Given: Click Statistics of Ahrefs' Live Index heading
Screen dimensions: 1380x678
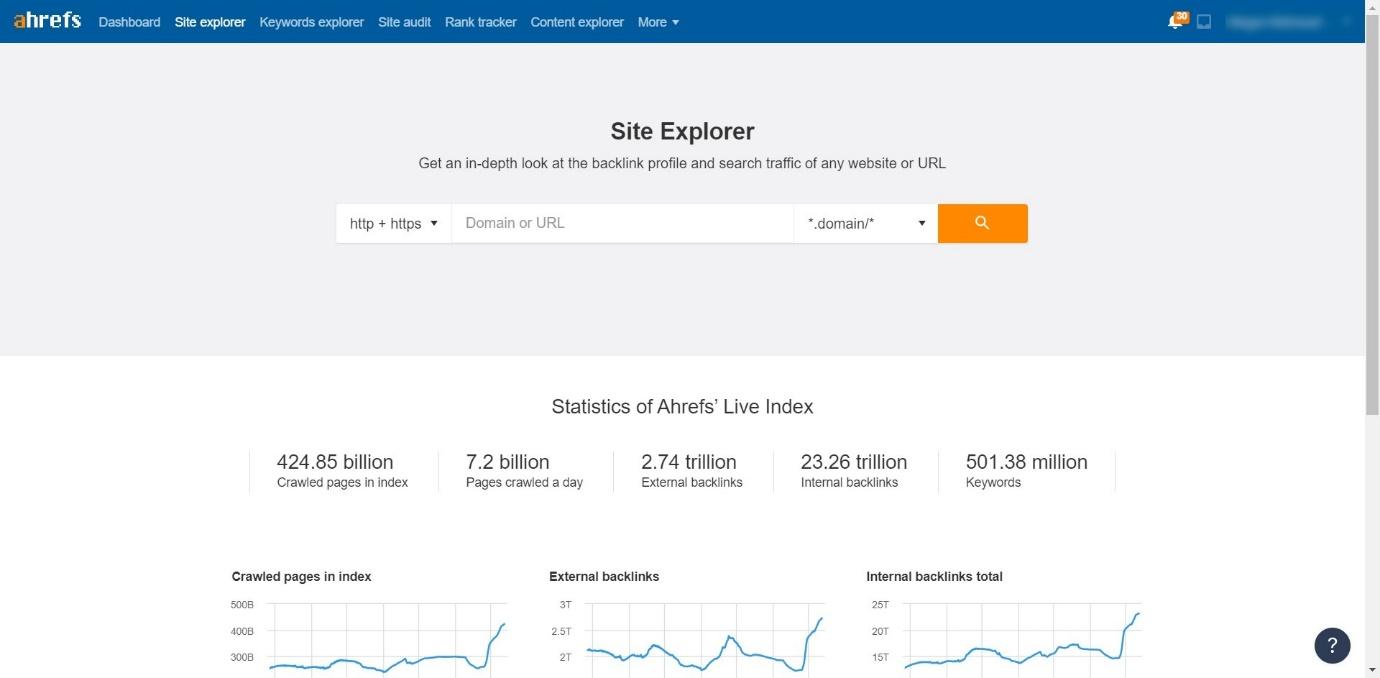Looking at the screenshot, I should (x=682, y=407).
